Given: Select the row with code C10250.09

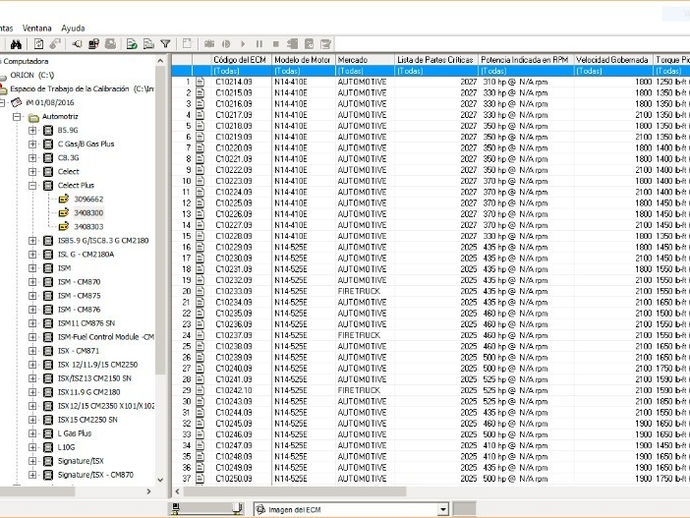Looking at the screenshot, I should point(430,479).
